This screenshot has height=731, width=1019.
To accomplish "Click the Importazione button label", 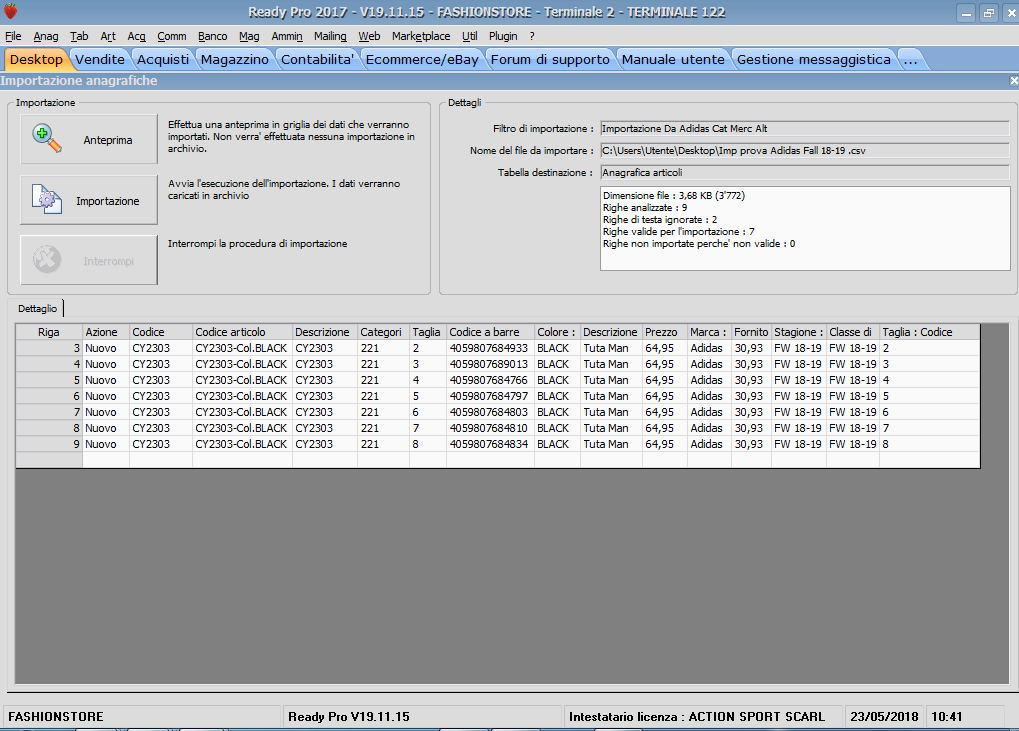I will click(108, 201).
